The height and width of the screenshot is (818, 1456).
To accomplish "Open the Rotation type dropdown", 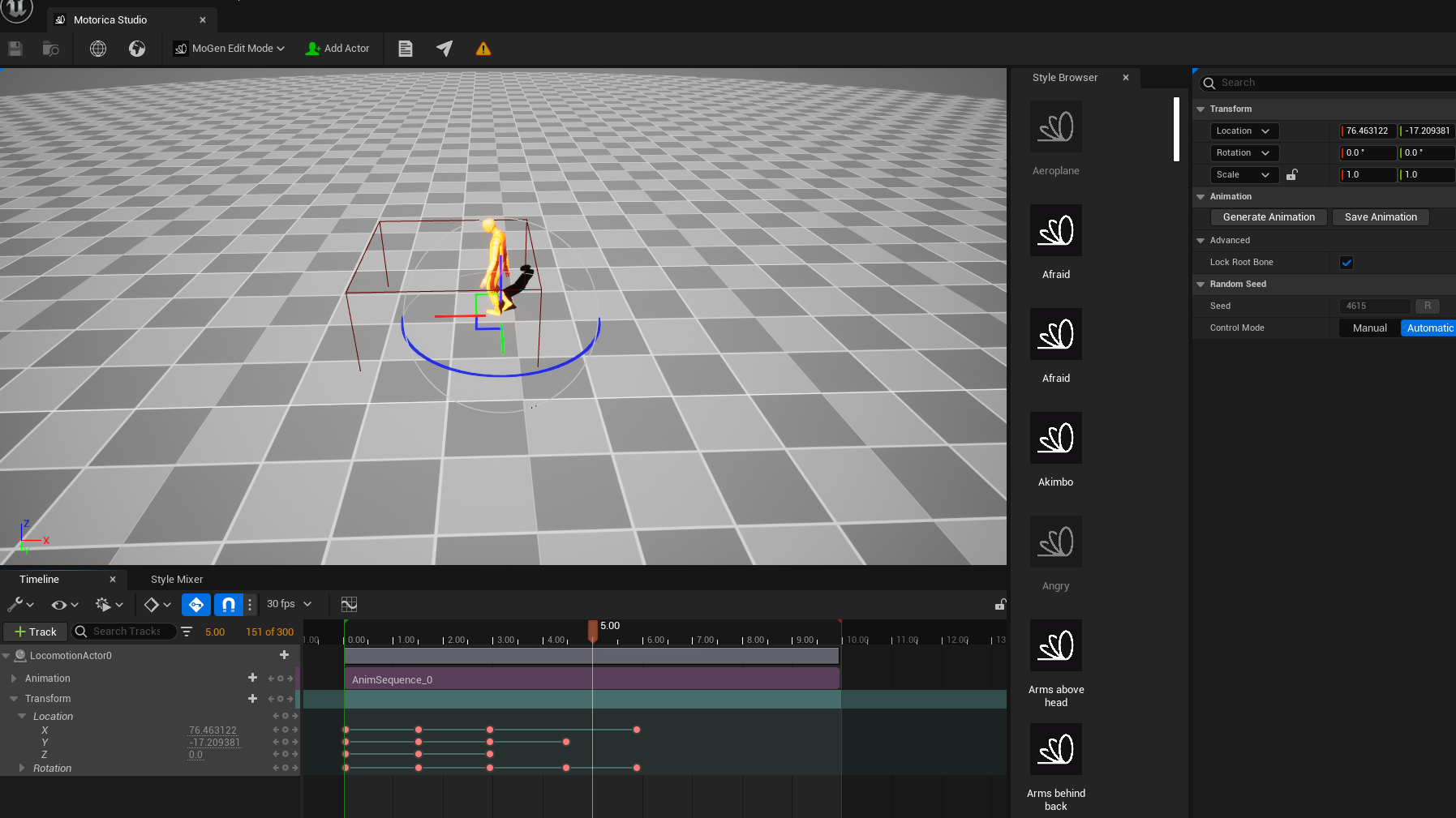I will point(1244,153).
